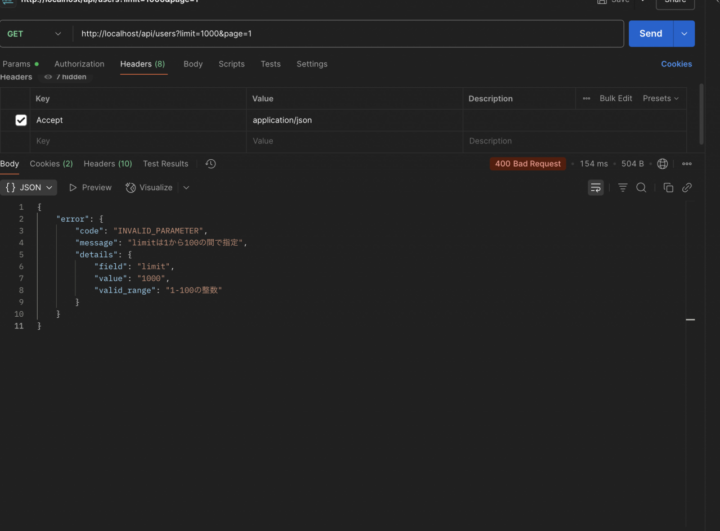Click the 154 ms response time
This screenshot has width=720, height=531.
(593, 164)
